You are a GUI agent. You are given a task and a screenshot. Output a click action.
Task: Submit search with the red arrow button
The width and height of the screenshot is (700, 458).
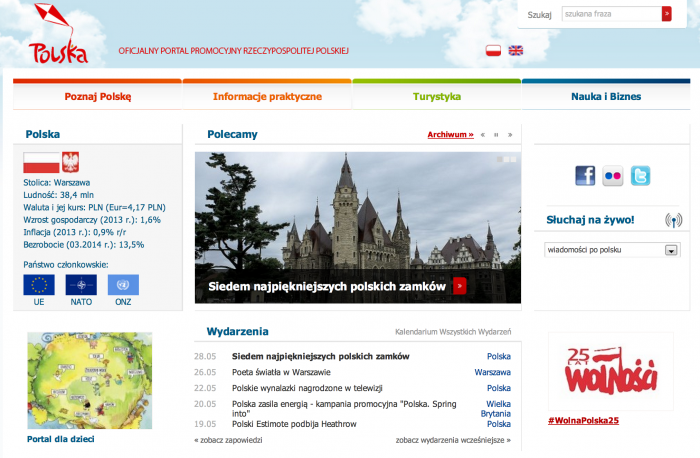[x=667, y=14]
